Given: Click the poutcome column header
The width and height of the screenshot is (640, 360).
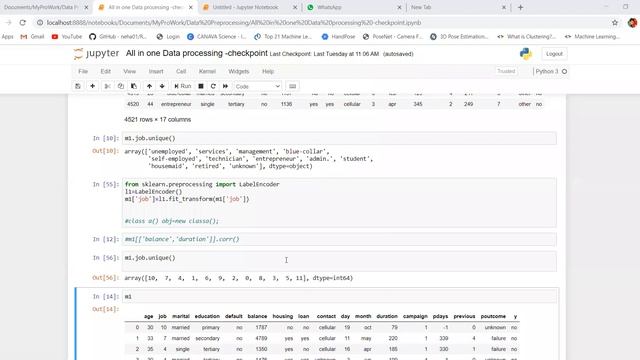Looking at the screenshot, I should tap(493, 316).
